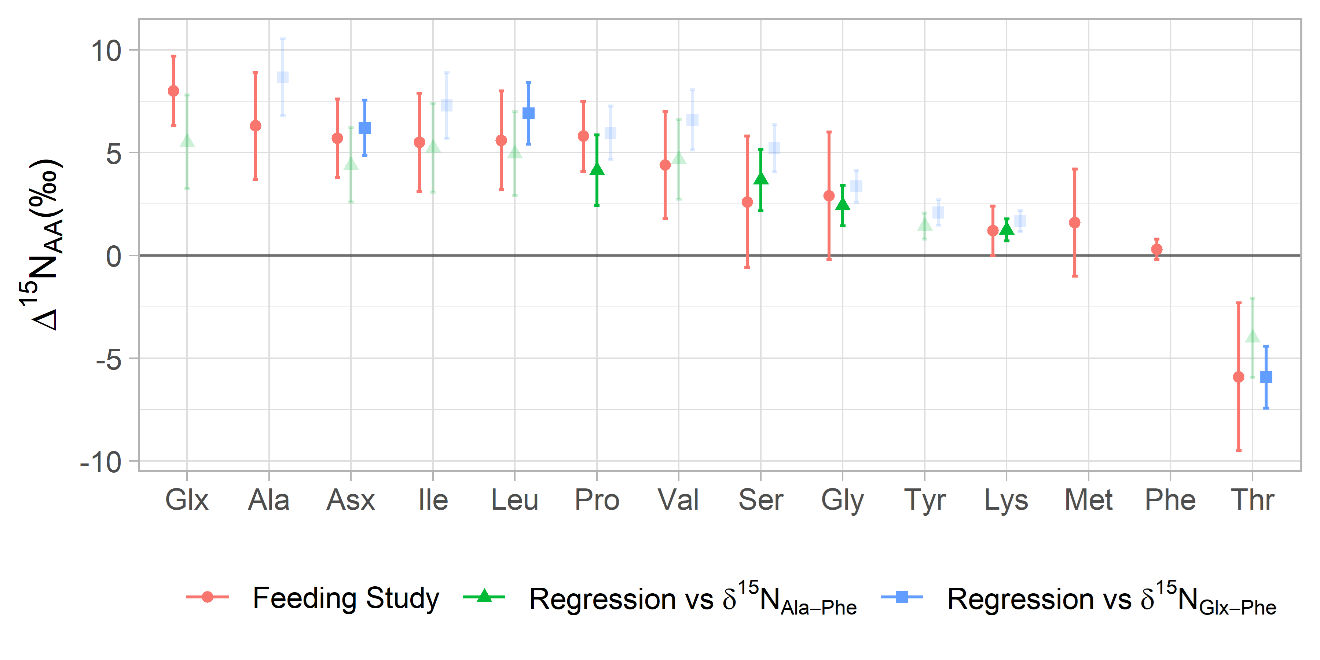Click the green triangle legend marker
The image size is (1320, 660).
pyautogui.click(x=484, y=597)
